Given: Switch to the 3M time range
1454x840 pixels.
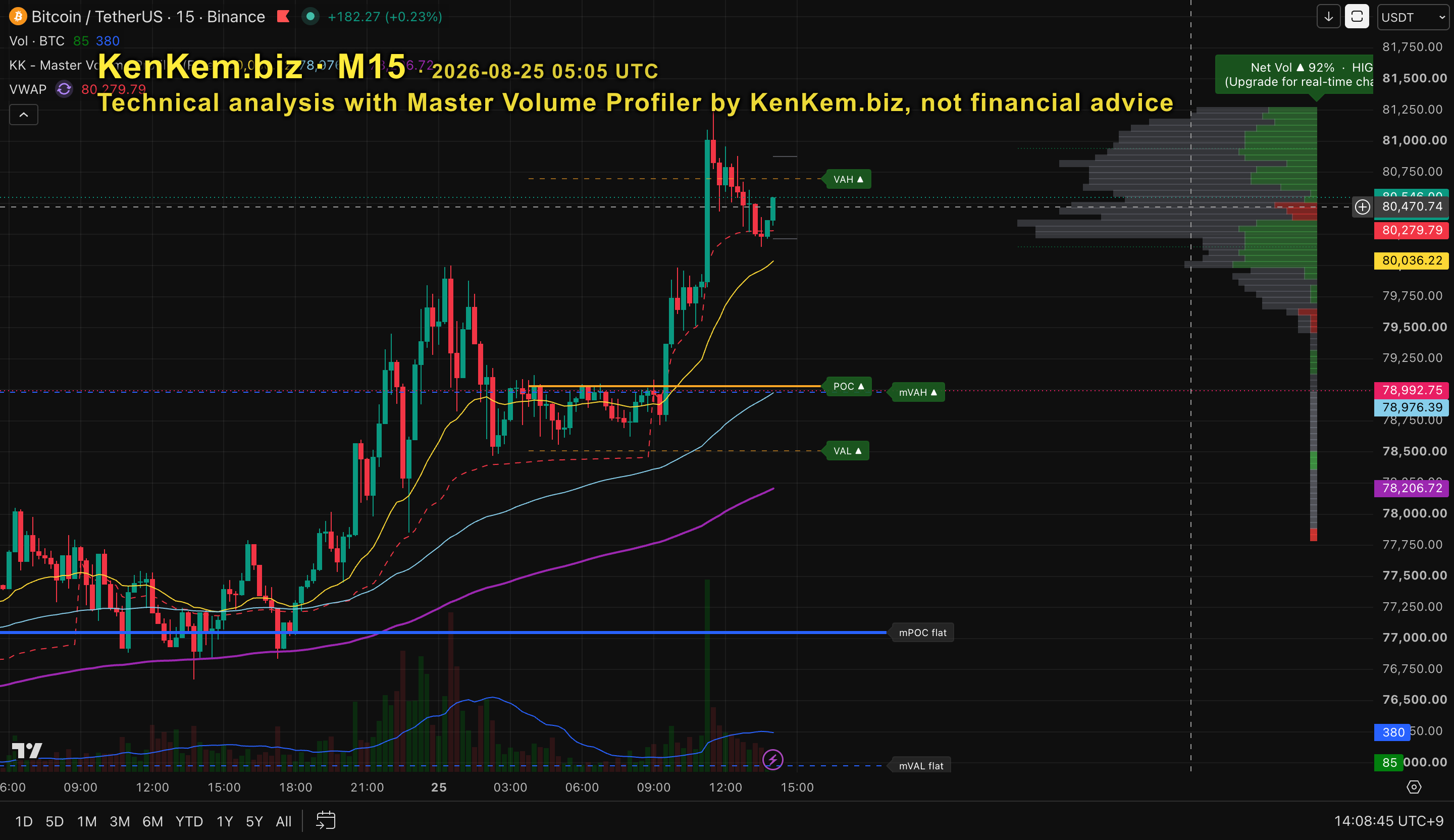Looking at the screenshot, I should pyautogui.click(x=120, y=821).
